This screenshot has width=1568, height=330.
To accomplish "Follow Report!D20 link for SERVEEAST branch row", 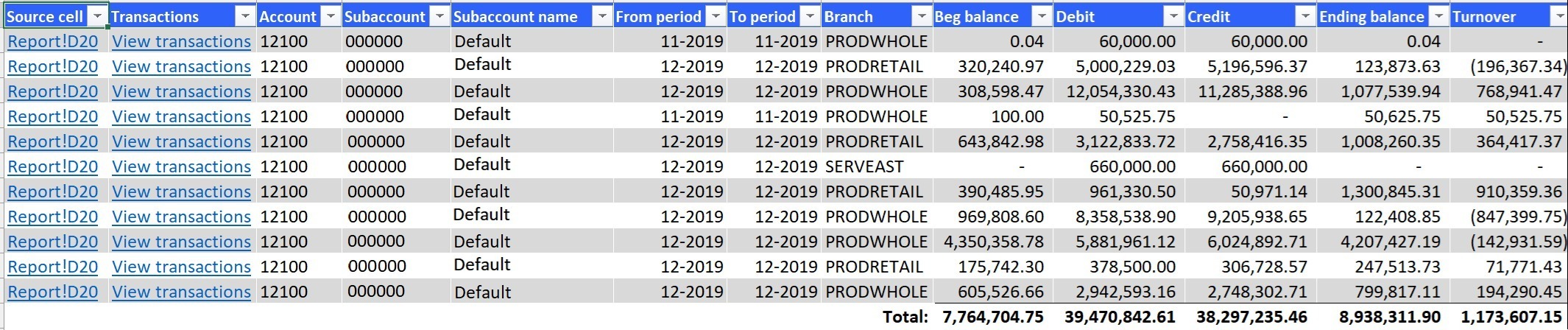I will [52, 166].
